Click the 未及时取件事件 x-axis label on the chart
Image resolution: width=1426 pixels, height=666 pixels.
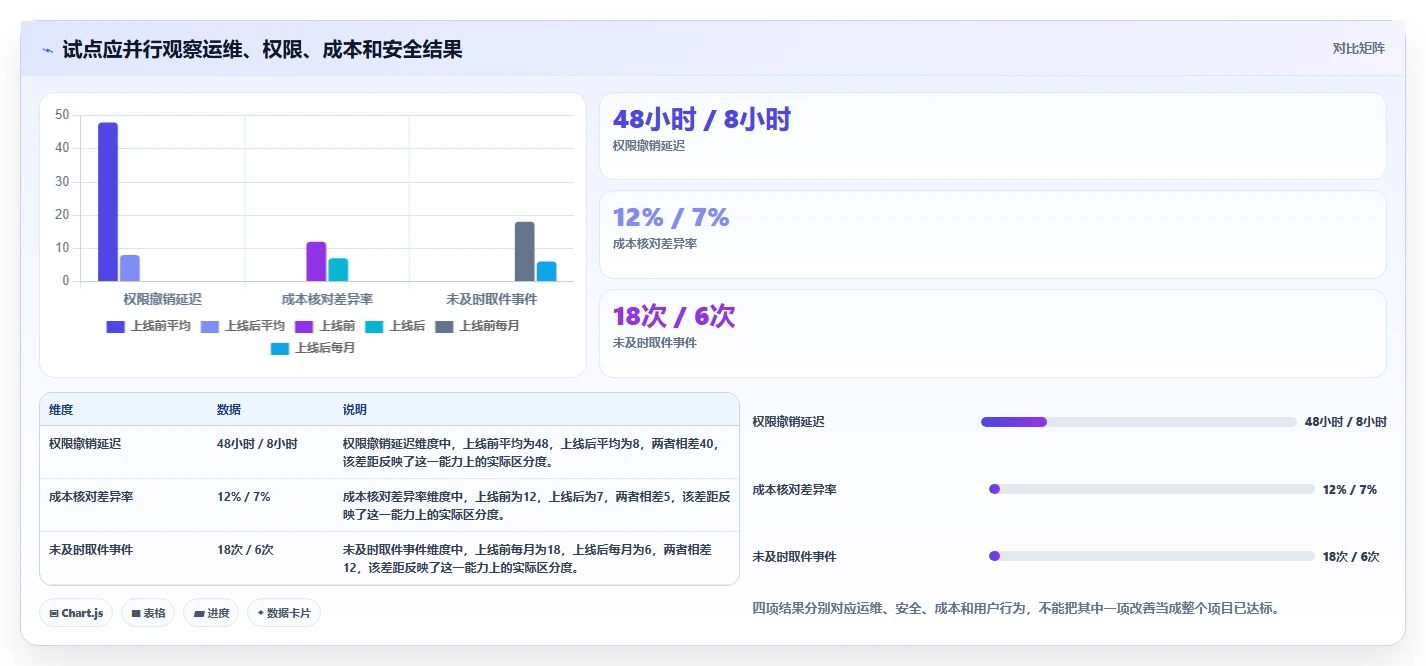coord(492,299)
